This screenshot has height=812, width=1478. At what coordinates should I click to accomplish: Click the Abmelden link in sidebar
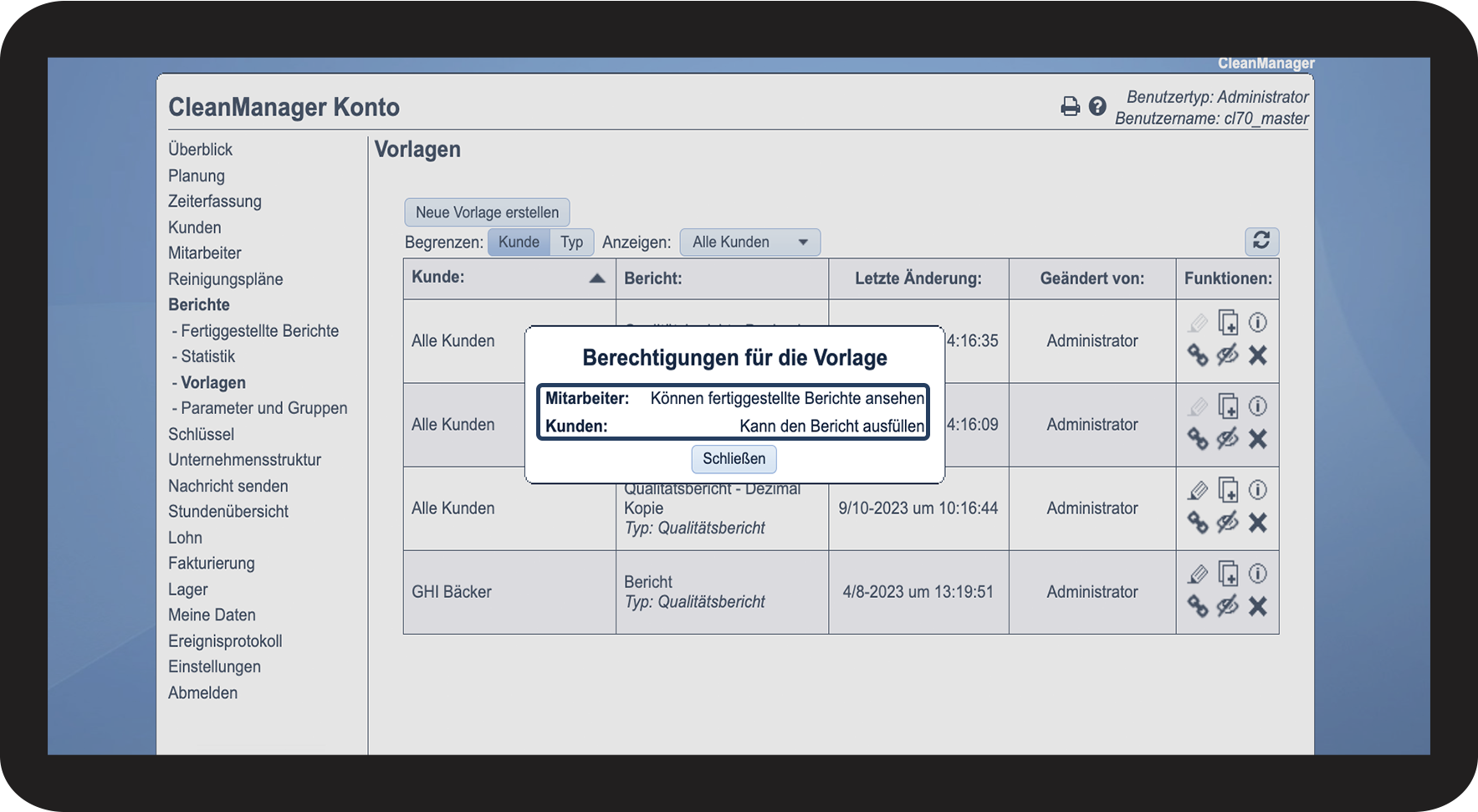(202, 692)
